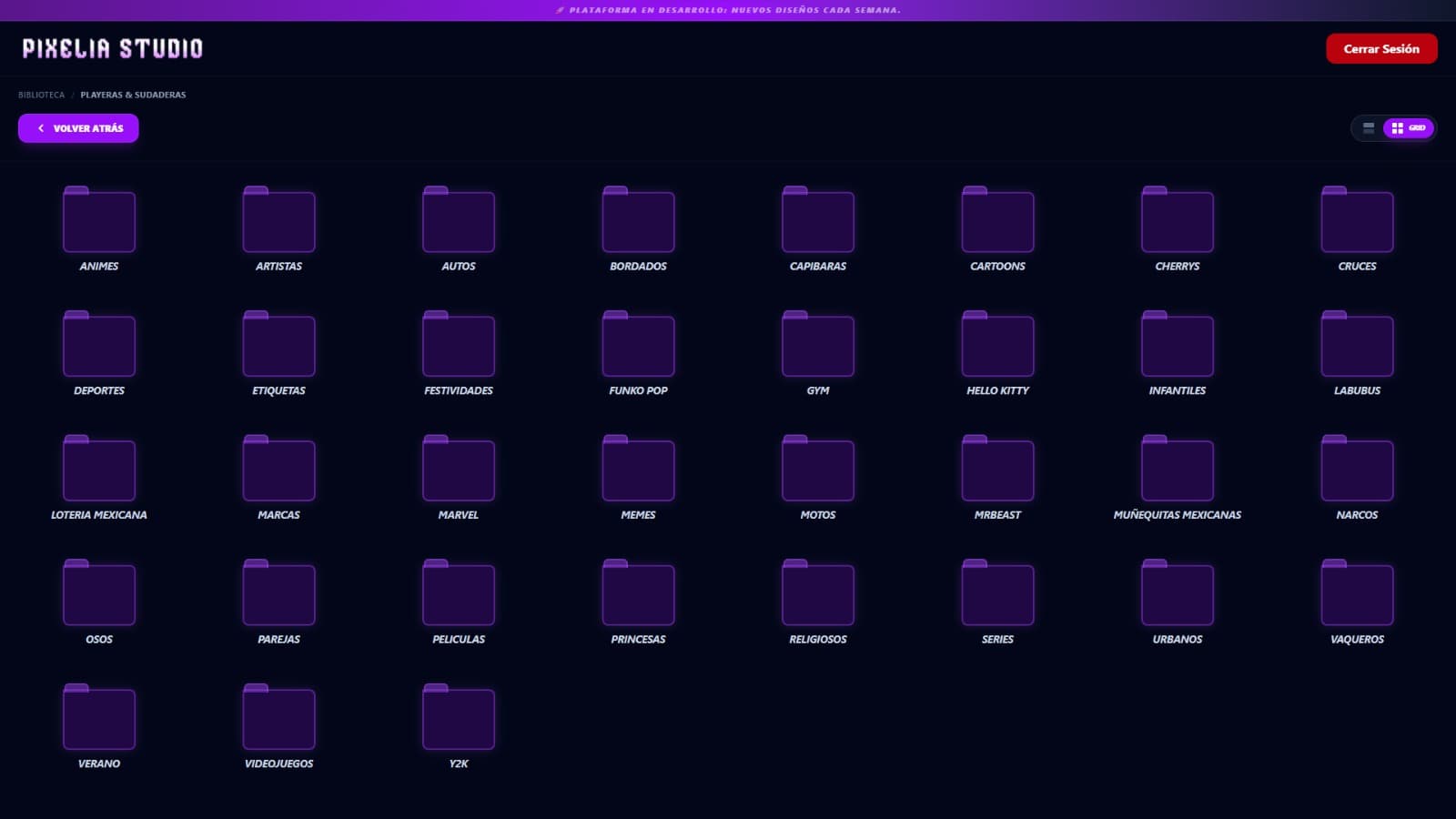1456x819 pixels.
Task: Open the VIDEOJUEGOS folder
Action: tap(278, 717)
